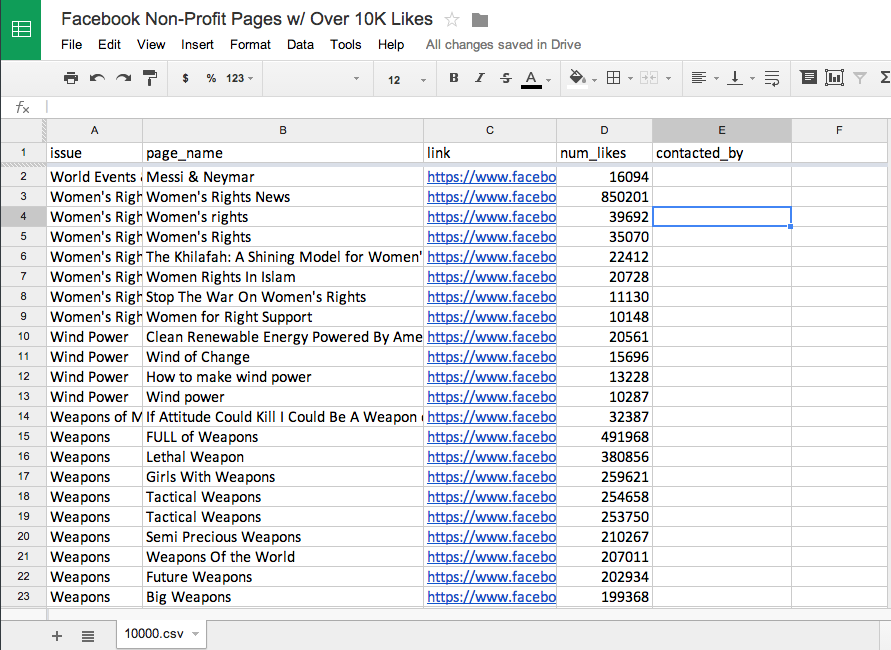Select column E header
The width and height of the screenshot is (891, 650).
tap(722, 130)
